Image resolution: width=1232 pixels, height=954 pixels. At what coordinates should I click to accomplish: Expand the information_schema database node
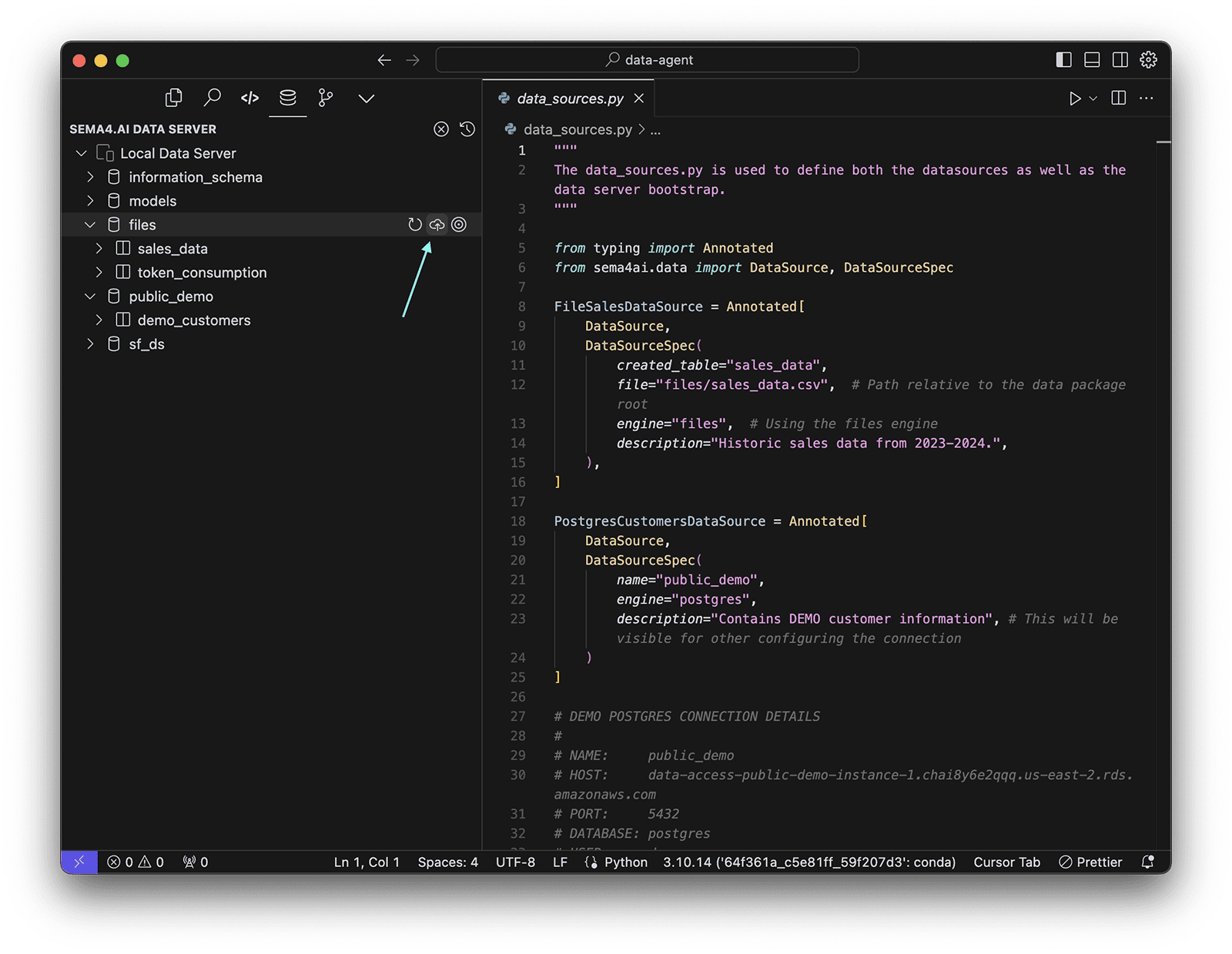91,177
